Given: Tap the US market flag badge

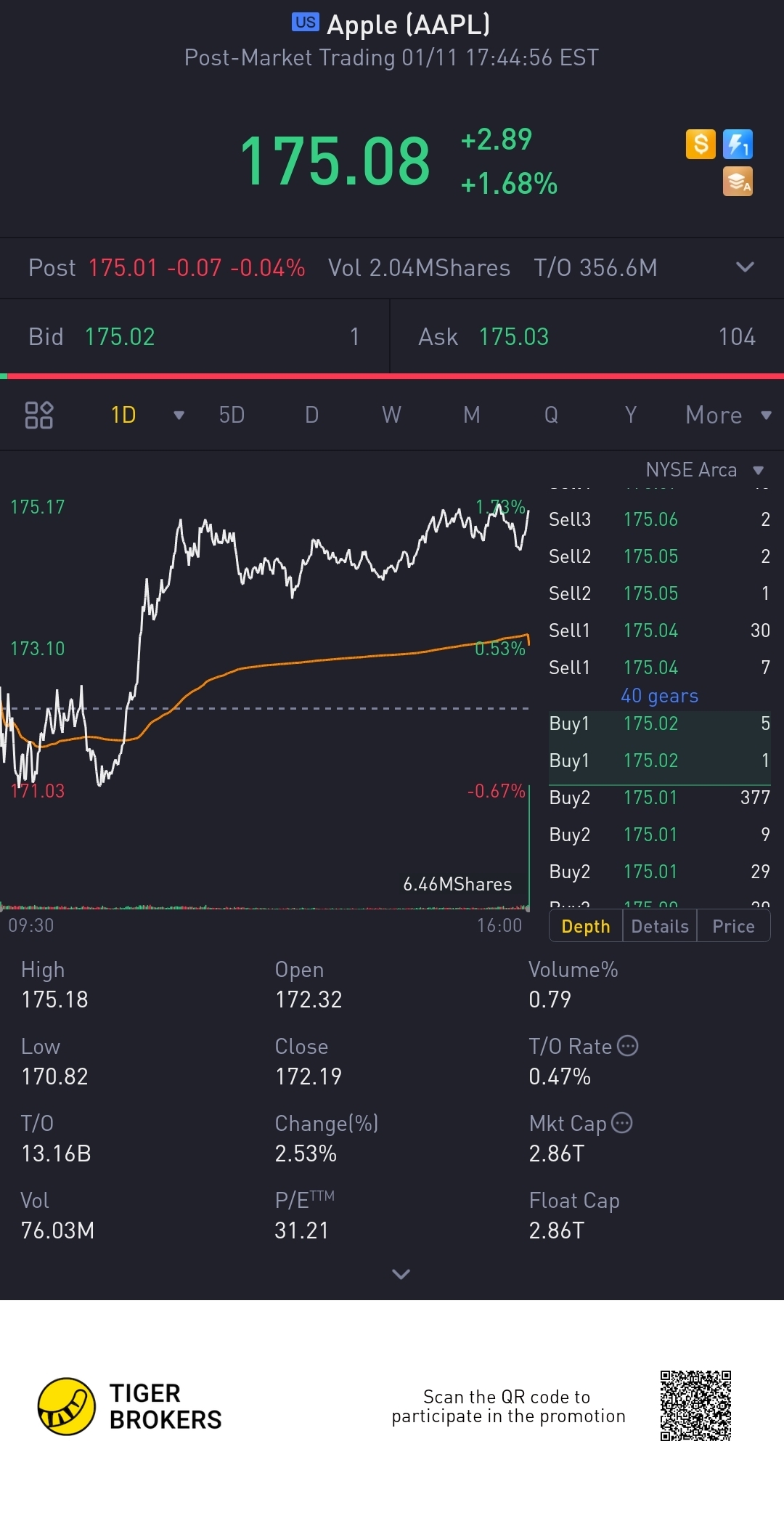Looking at the screenshot, I should (305, 23).
